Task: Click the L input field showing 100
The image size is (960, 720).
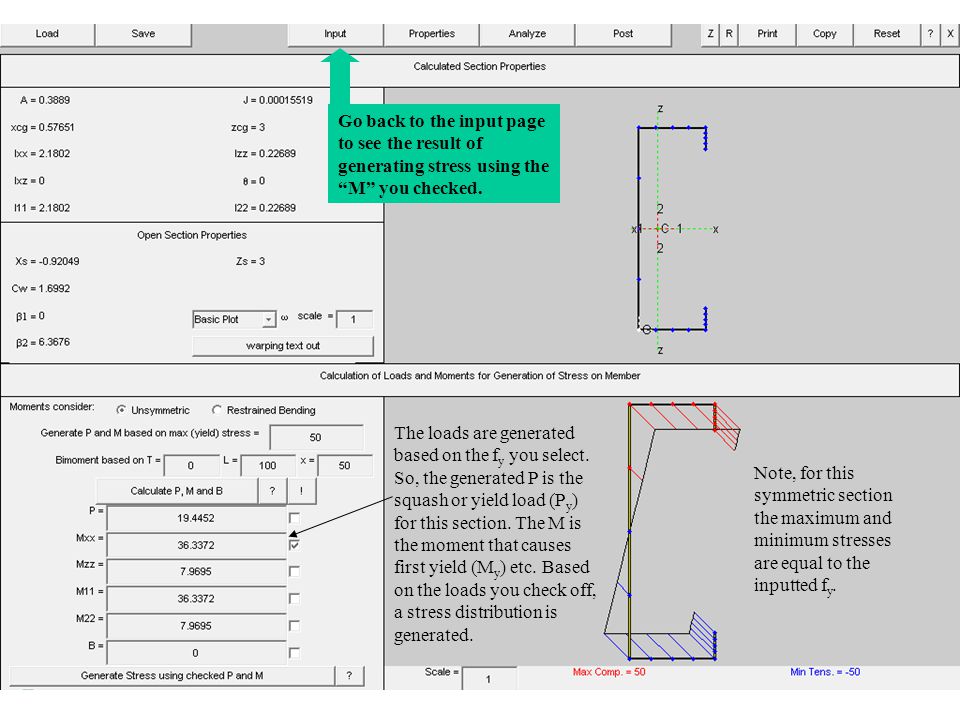Action: click(x=268, y=466)
